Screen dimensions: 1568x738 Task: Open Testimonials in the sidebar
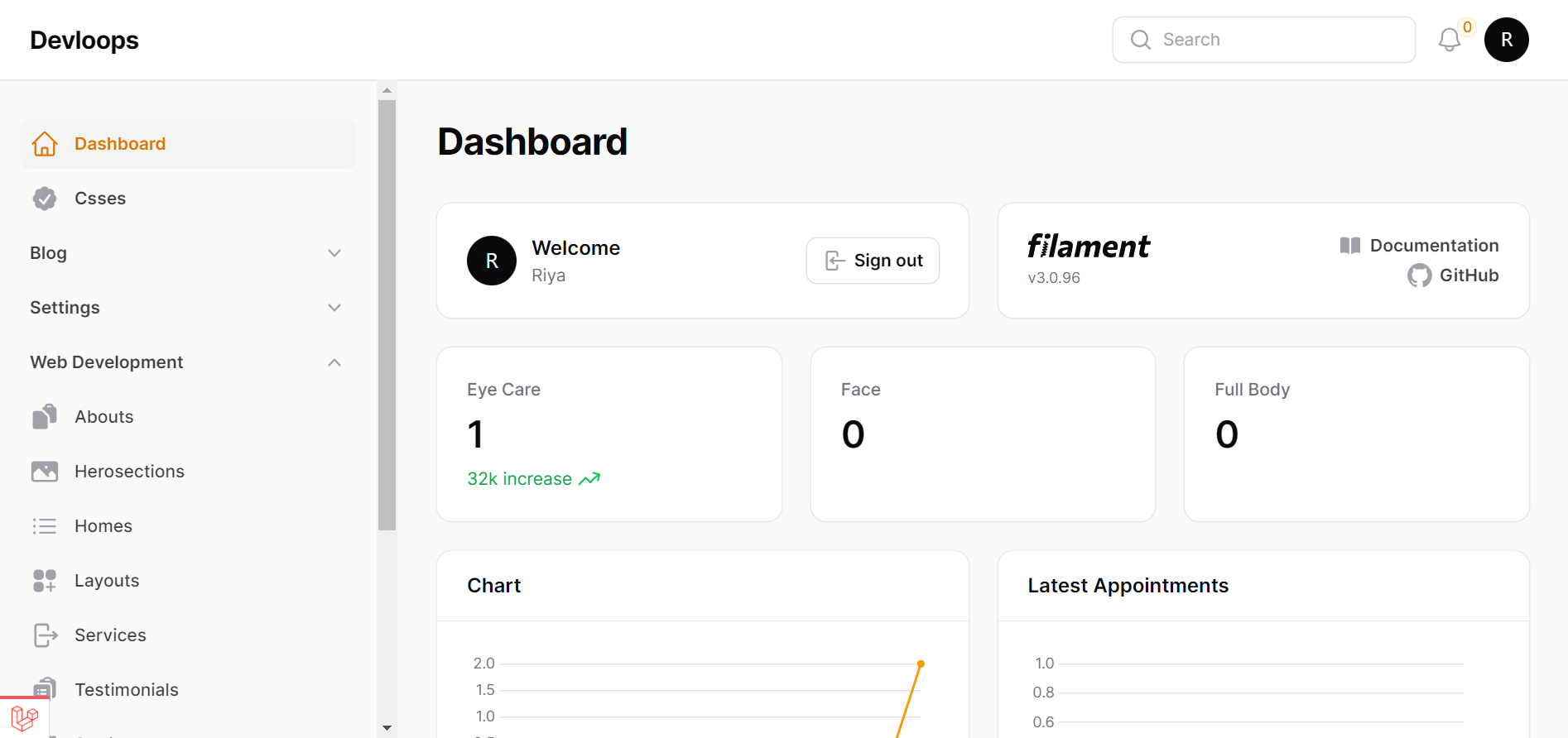point(127,690)
